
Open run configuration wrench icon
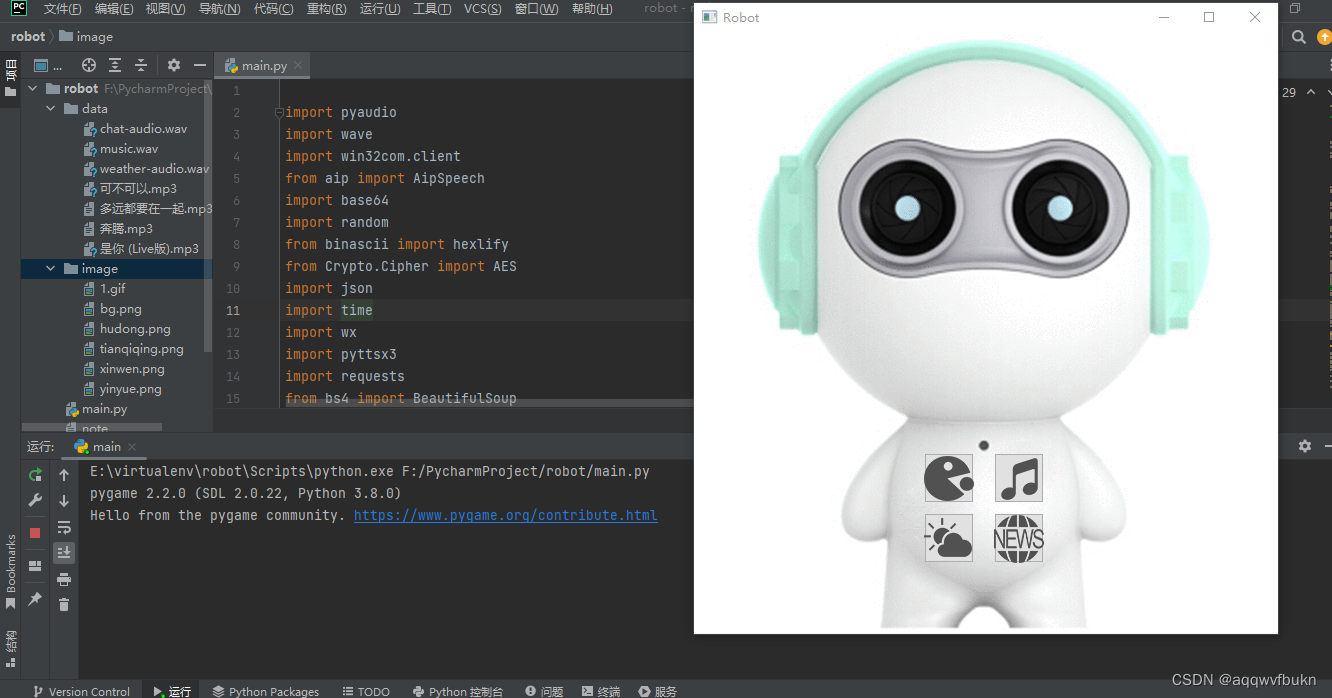[x=35, y=500]
